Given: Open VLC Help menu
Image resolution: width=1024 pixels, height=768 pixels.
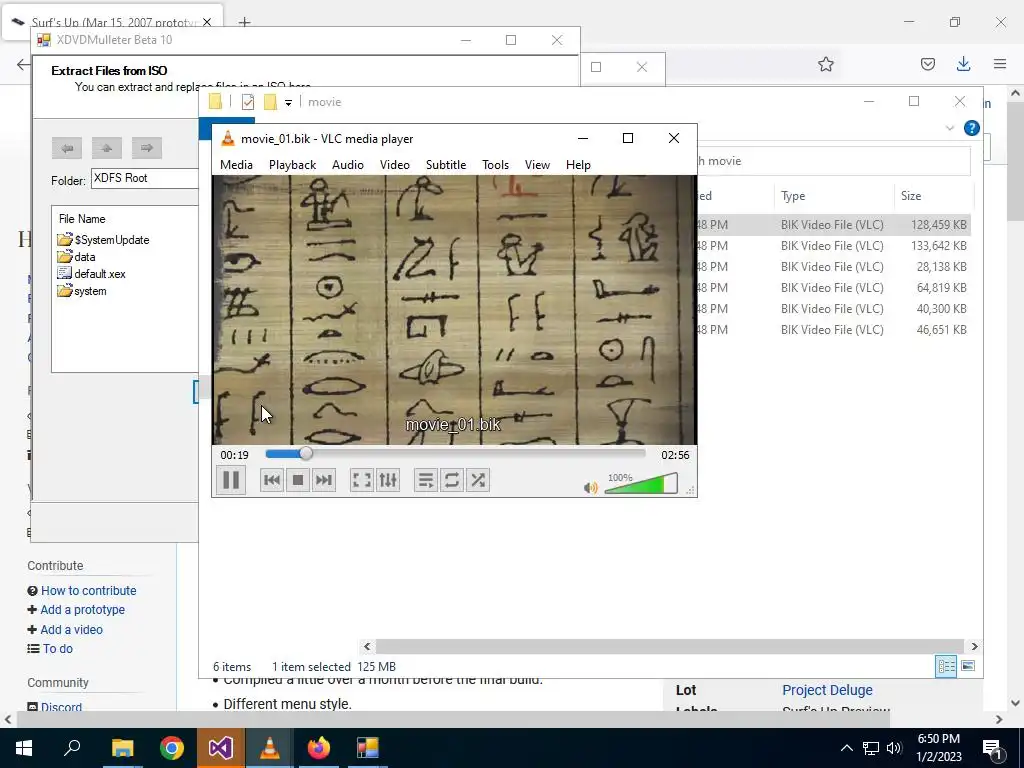Looking at the screenshot, I should (x=578, y=165).
